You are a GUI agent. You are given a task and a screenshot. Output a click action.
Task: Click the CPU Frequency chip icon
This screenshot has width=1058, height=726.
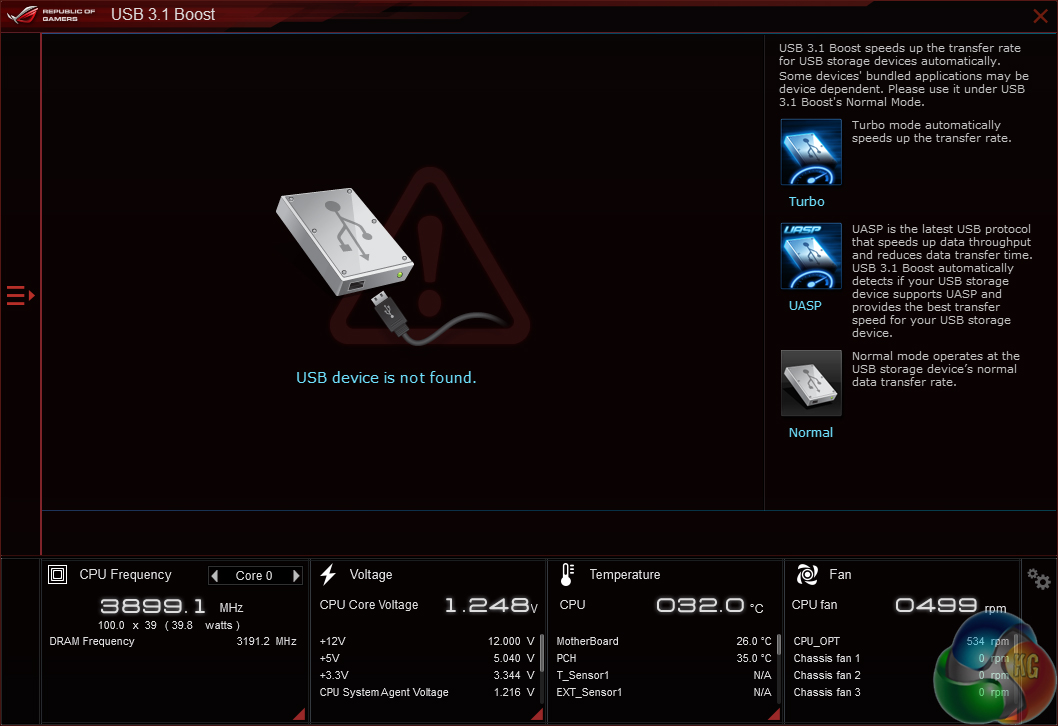point(57,574)
